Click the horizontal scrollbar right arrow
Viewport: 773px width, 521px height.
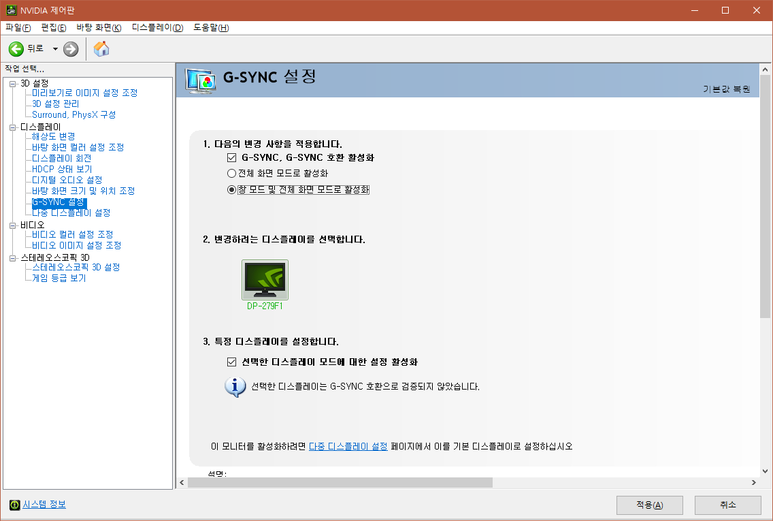754,483
